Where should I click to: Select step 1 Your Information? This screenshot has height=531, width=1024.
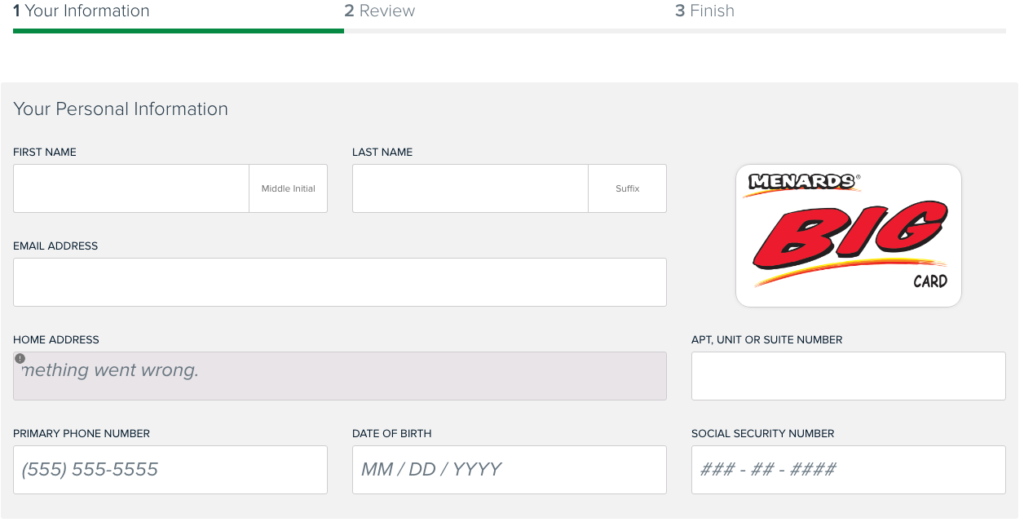pyautogui.click(x=82, y=11)
